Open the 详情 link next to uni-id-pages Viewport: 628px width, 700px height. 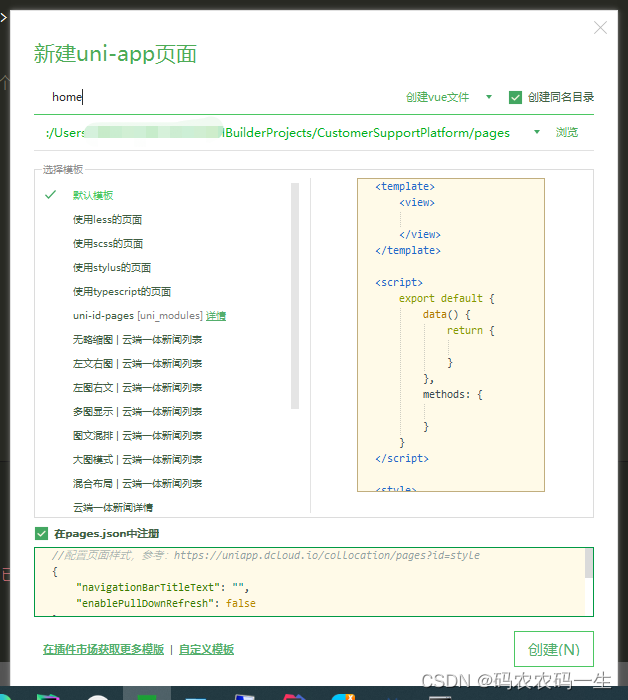(x=216, y=316)
